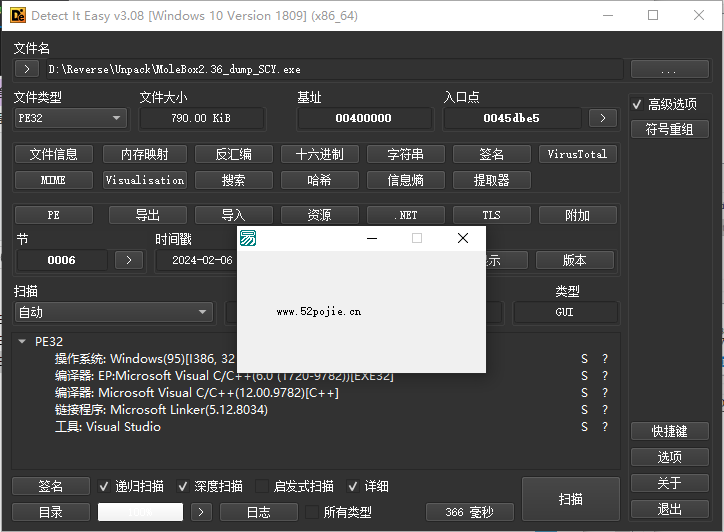The image size is (724, 532).
Task: Open 内存映射 view
Action: tap(145, 154)
